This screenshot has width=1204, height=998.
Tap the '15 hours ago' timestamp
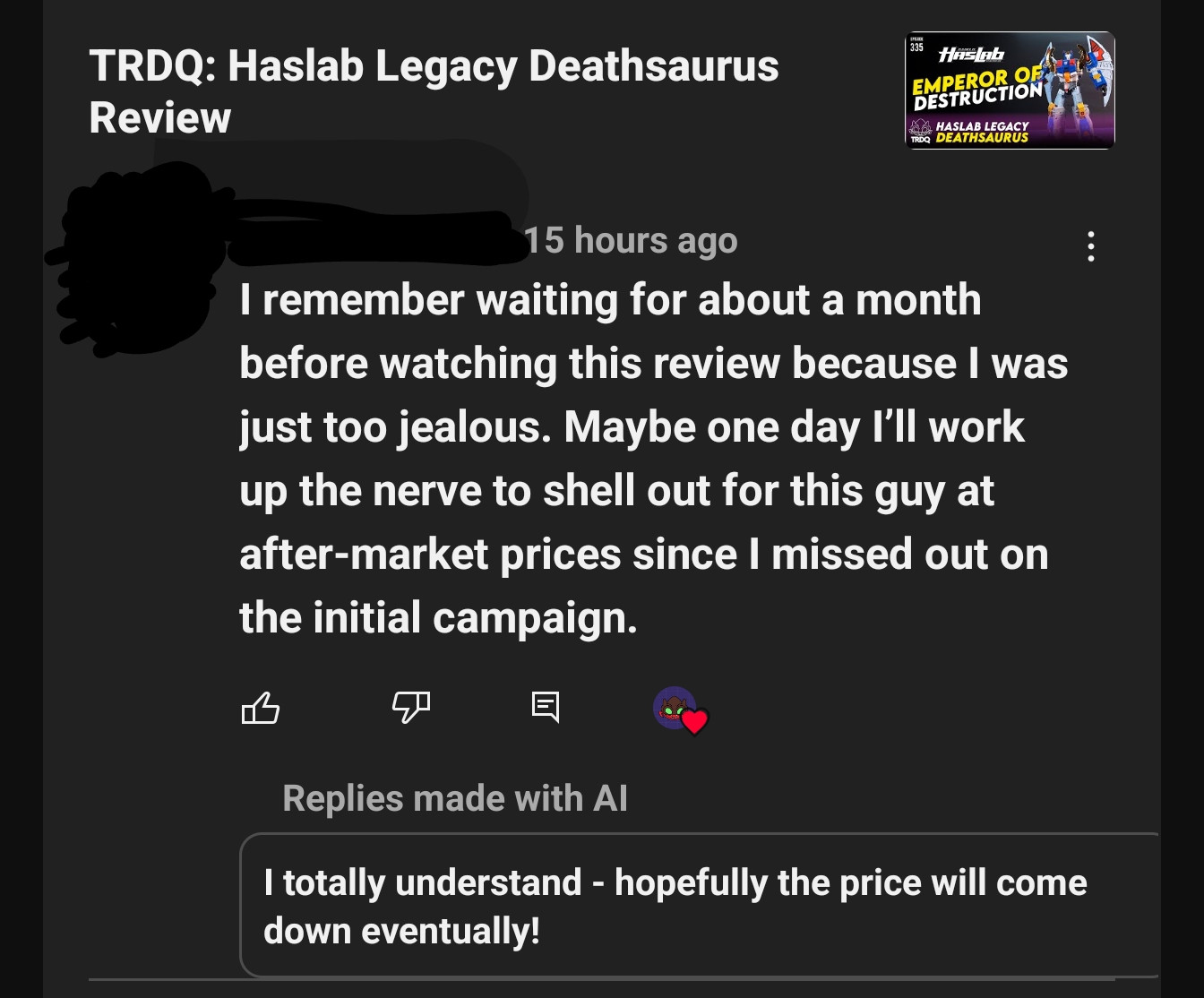tap(631, 240)
